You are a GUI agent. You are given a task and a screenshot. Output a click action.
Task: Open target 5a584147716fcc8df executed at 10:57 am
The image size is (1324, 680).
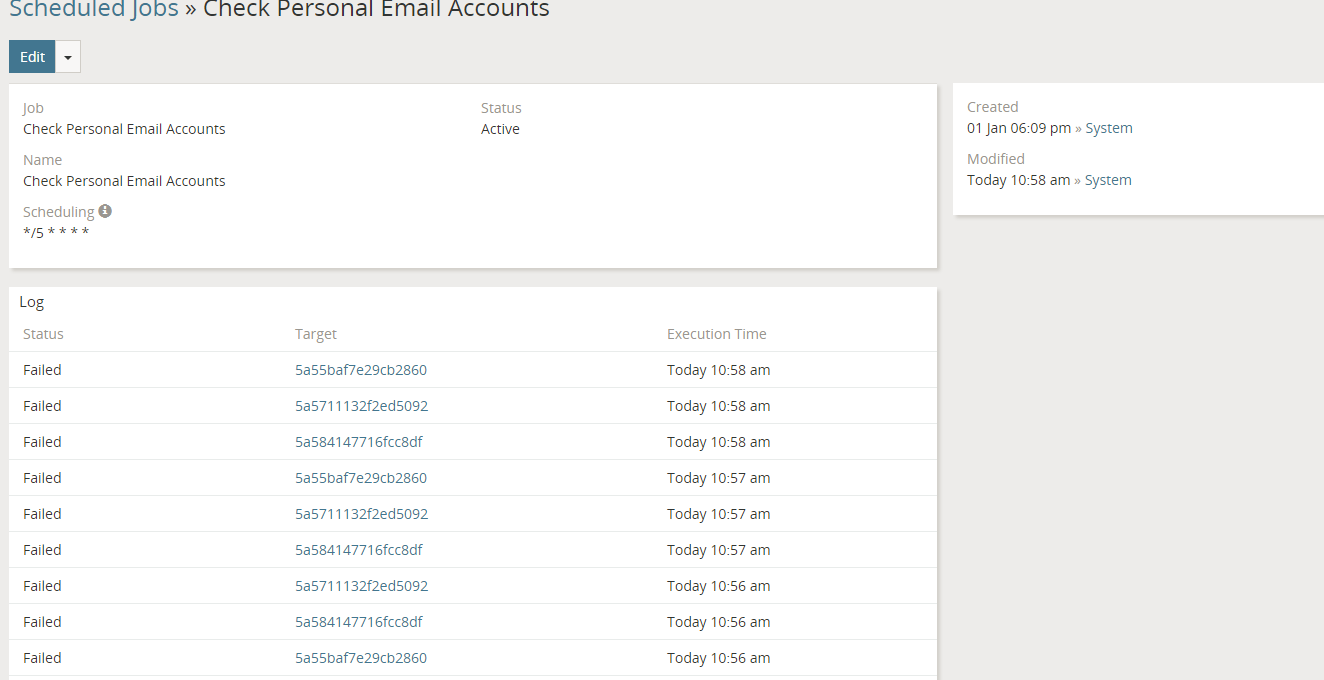358,550
